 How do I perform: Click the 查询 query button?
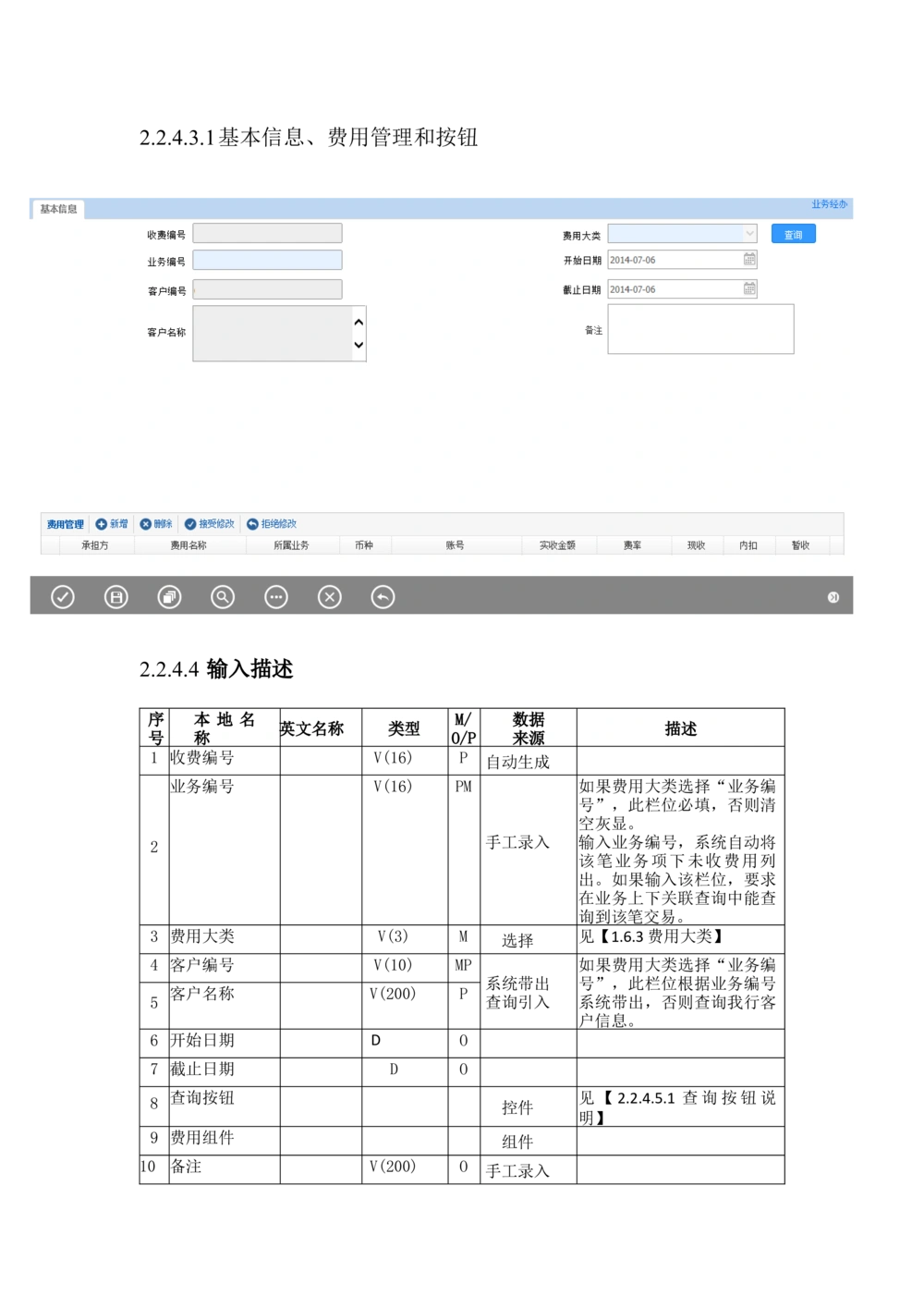793,233
